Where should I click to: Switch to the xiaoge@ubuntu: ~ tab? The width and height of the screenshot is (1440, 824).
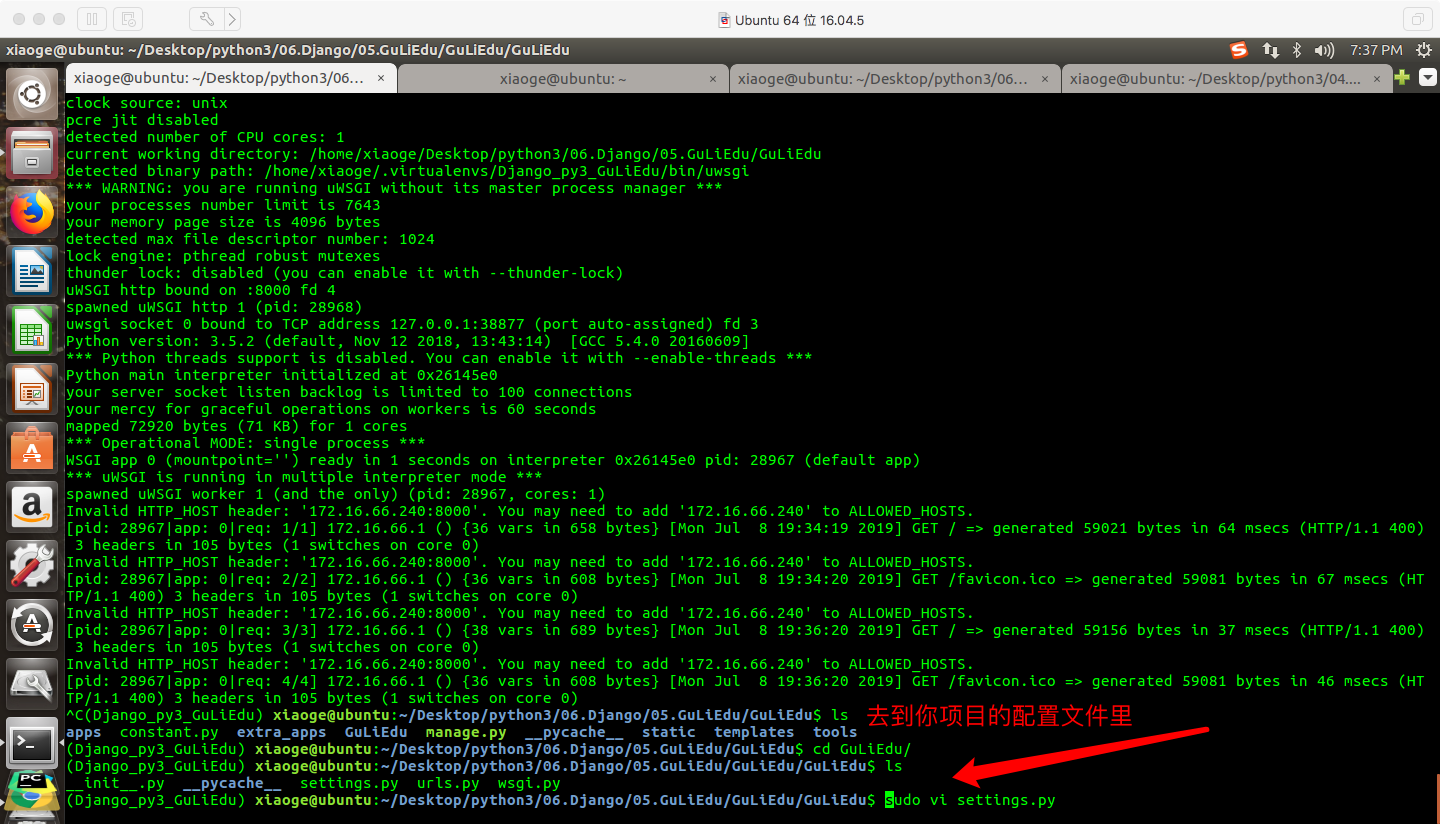click(x=562, y=79)
